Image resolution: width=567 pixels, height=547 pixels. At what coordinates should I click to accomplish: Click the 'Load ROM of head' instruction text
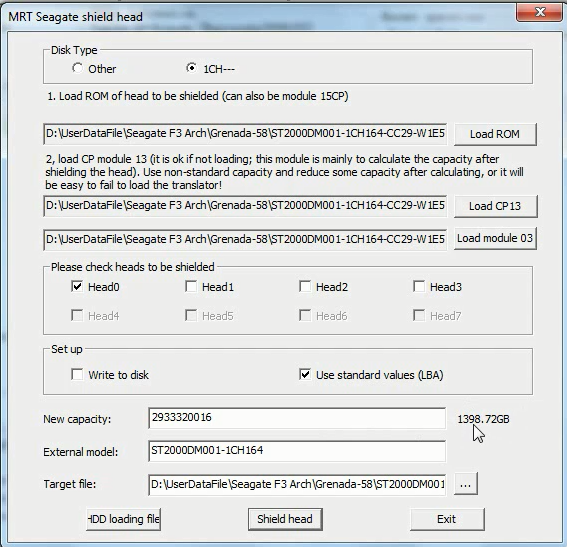click(x=198, y=96)
